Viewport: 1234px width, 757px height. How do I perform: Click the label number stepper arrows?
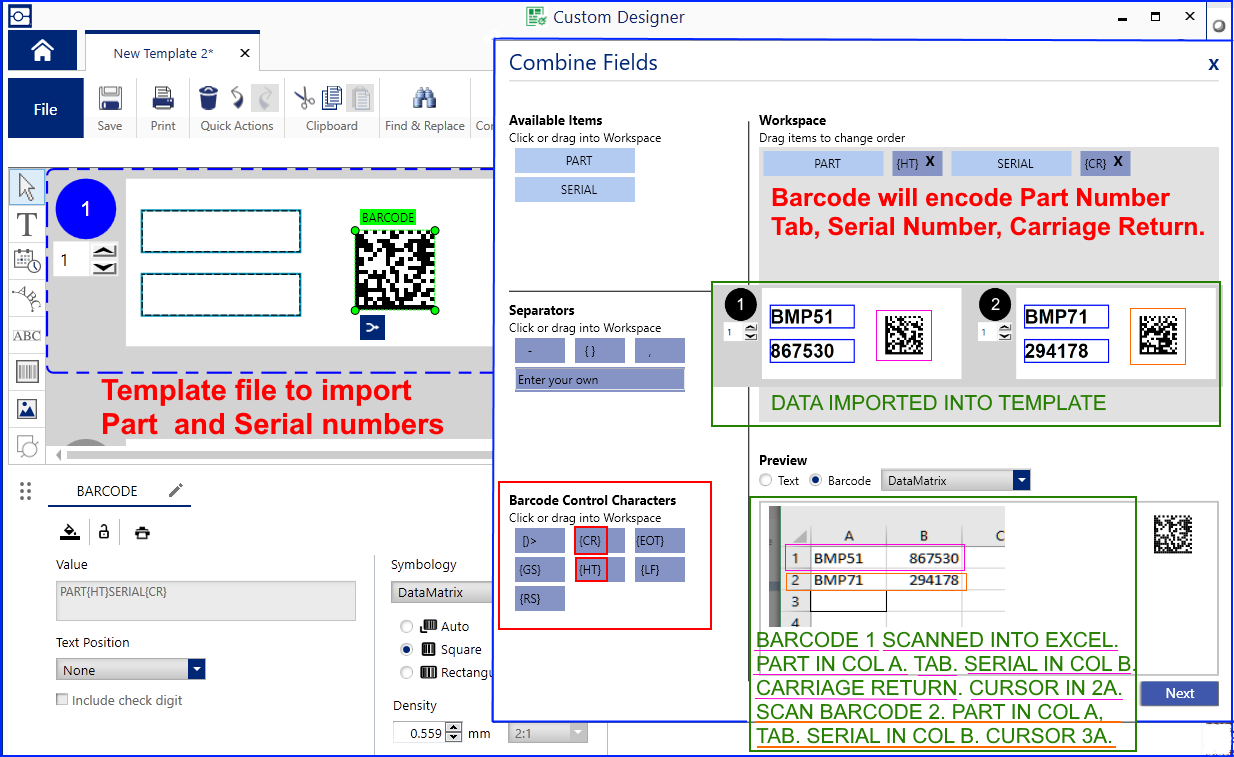point(104,260)
